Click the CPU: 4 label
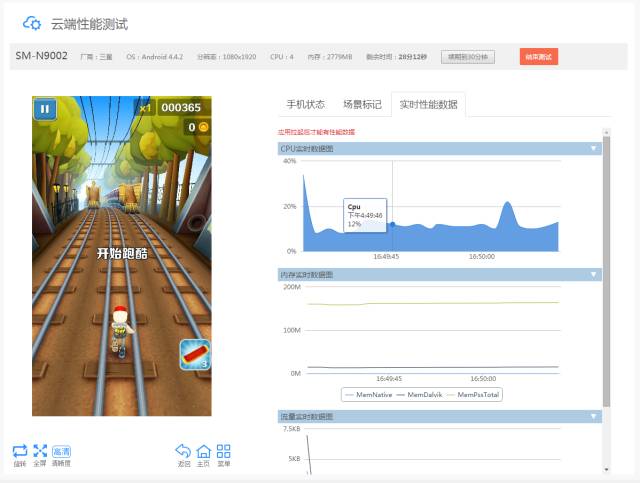 click(282, 57)
